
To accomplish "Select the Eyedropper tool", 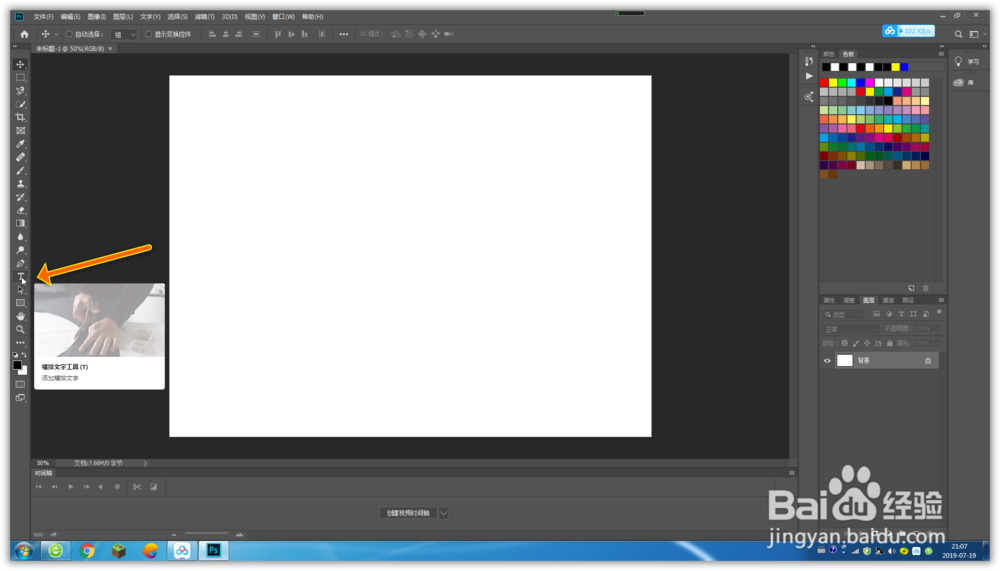I will pos(20,144).
